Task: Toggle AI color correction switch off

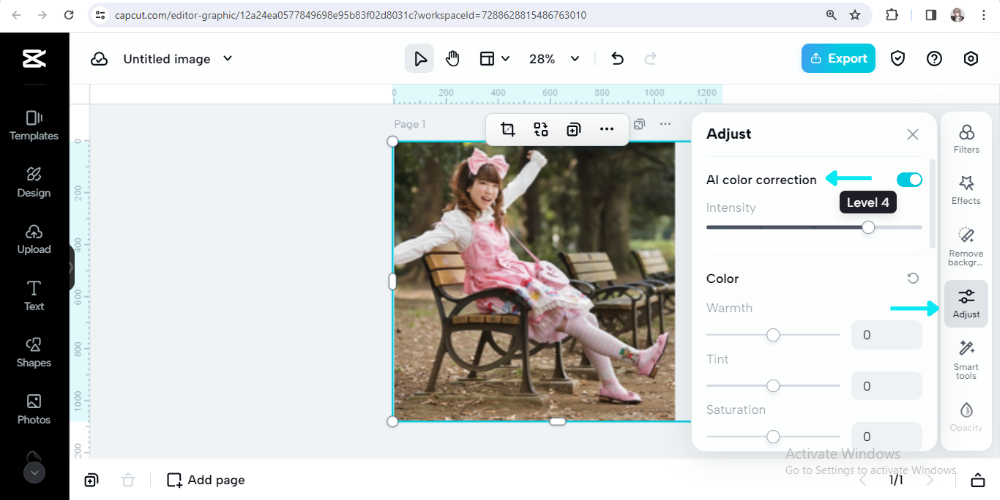Action: click(x=909, y=180)
